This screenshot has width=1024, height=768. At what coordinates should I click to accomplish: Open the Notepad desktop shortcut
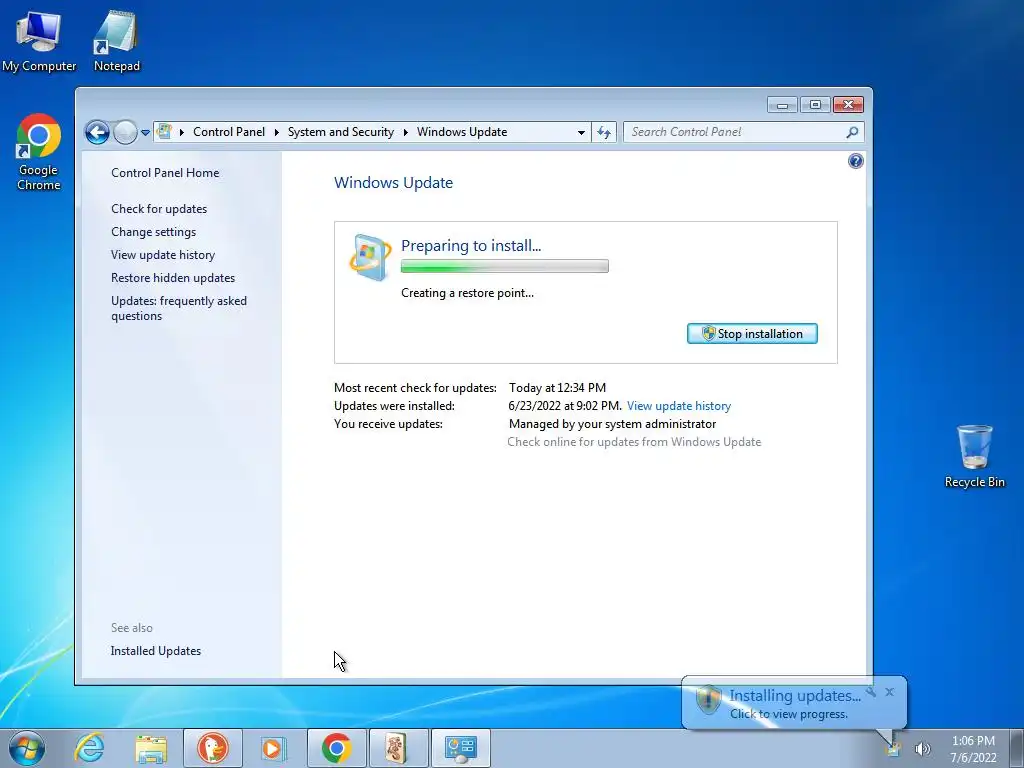pyautogui.click(x=116, y=40)
